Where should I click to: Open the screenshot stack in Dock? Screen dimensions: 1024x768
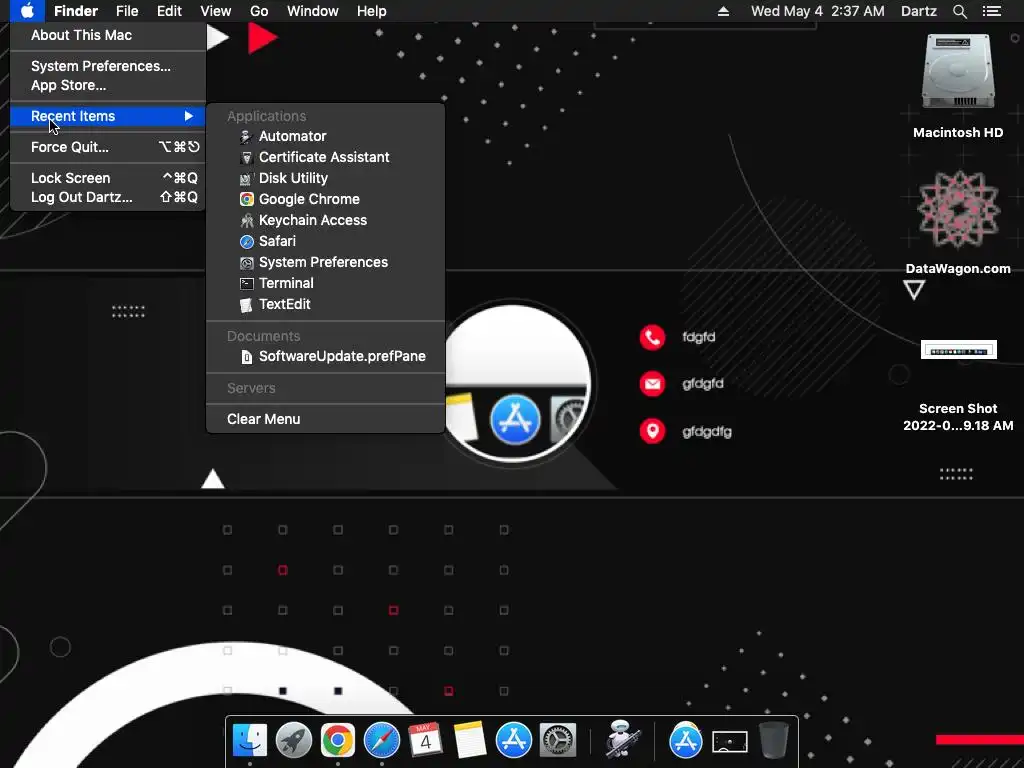tap(729, 742)
